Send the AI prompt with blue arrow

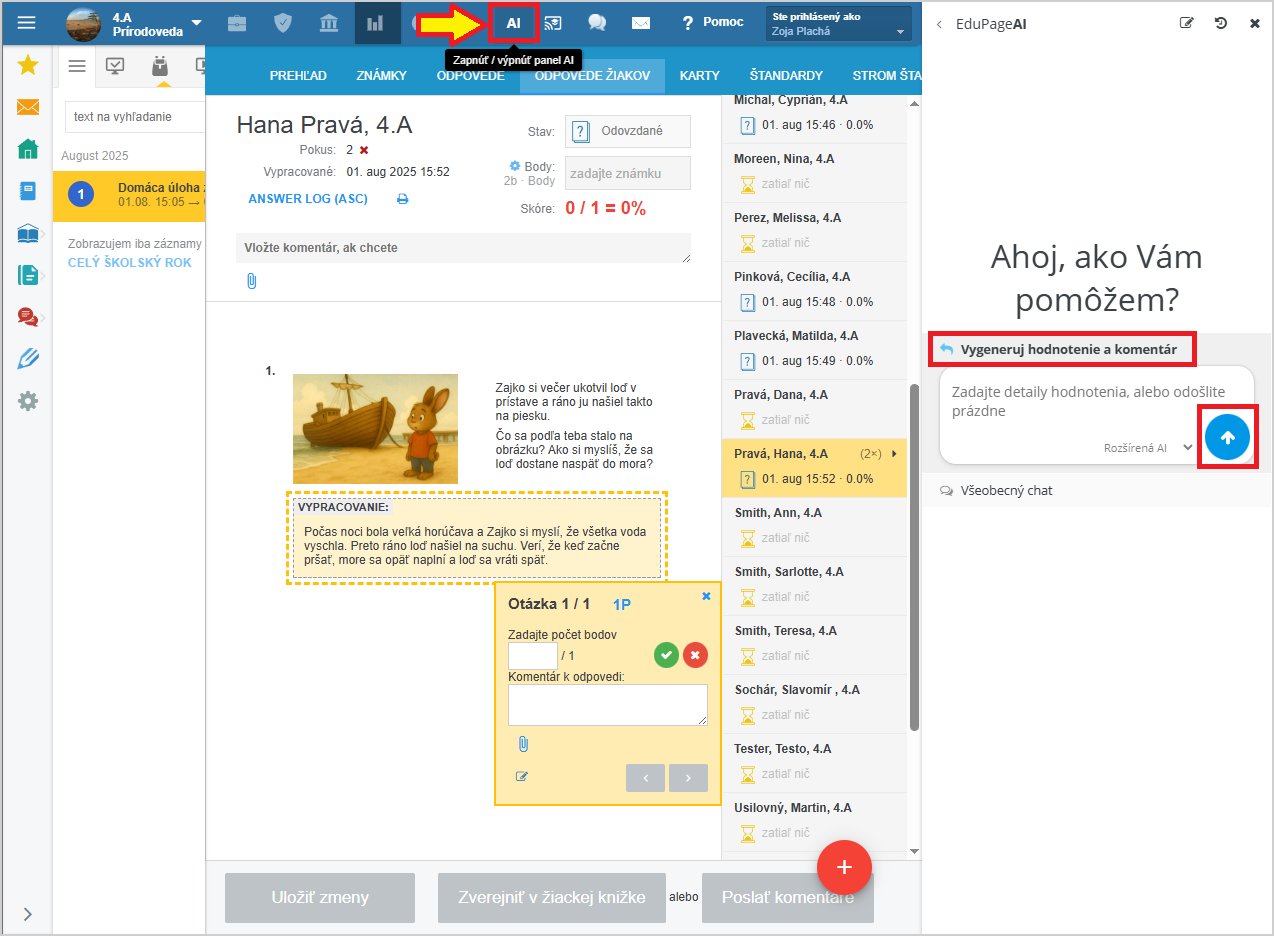point(1228,437)
